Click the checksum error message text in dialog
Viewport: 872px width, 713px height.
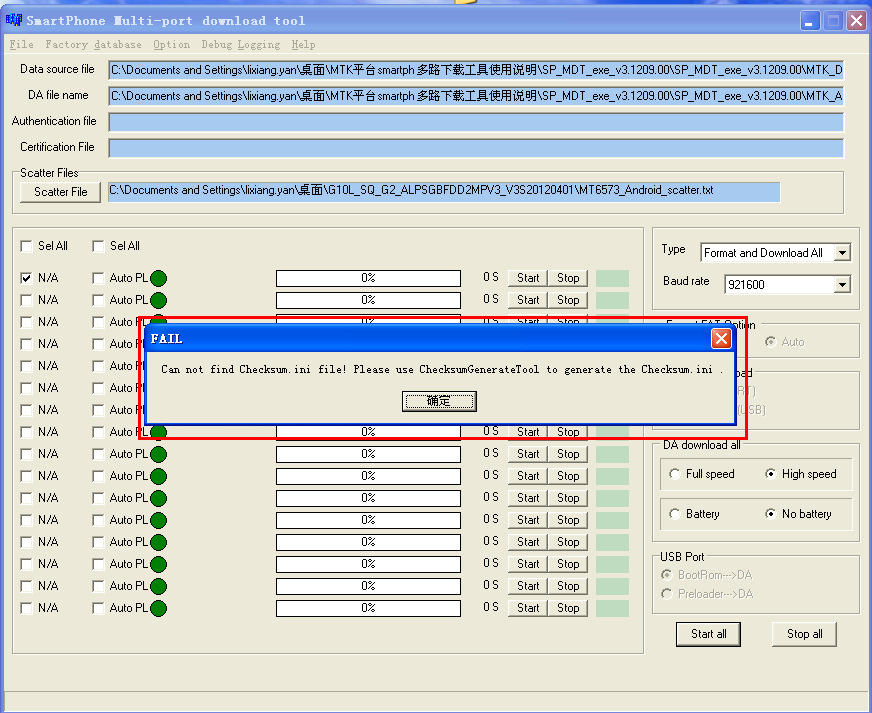(x=442, y=369)
